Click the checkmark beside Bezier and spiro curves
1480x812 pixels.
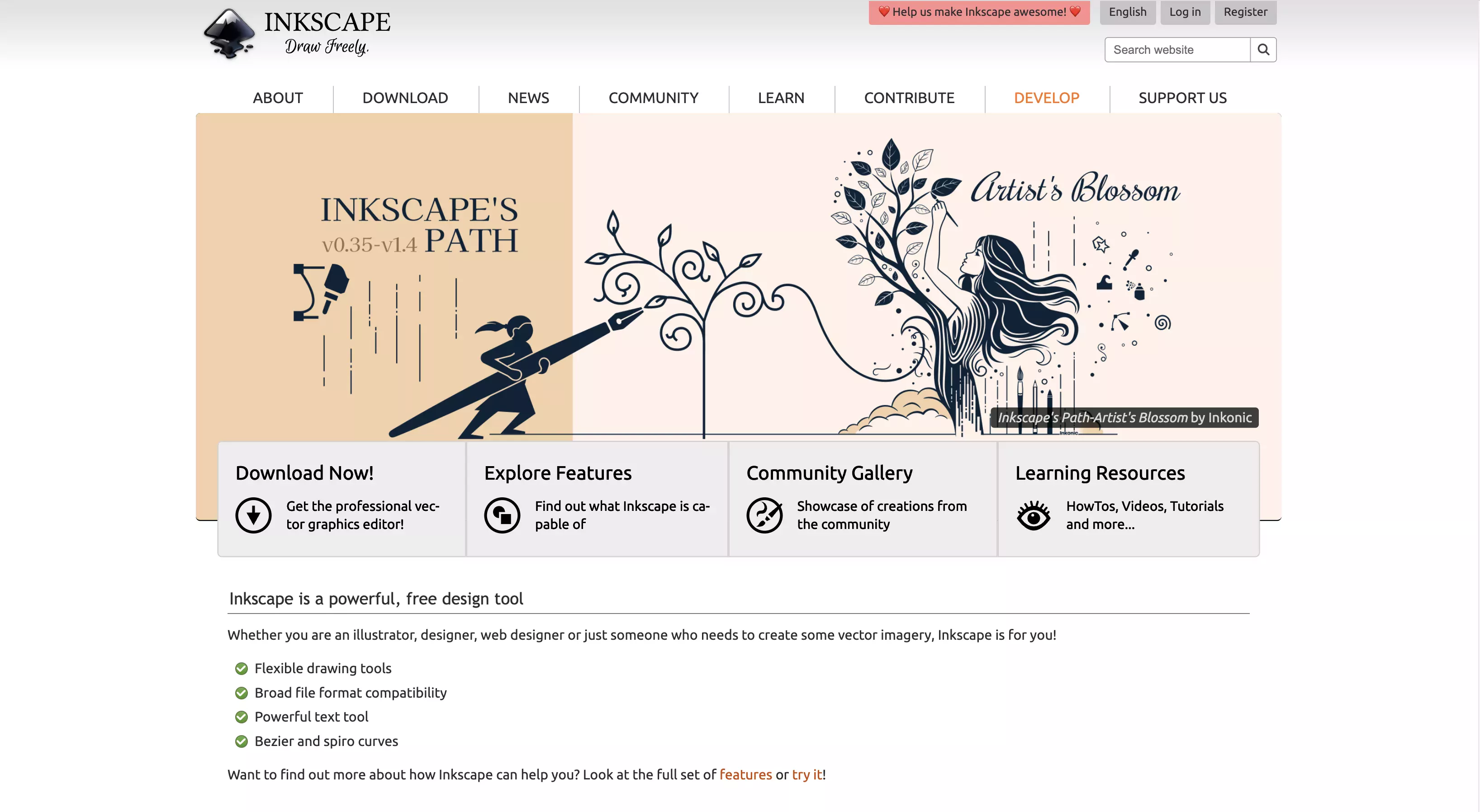241,741
